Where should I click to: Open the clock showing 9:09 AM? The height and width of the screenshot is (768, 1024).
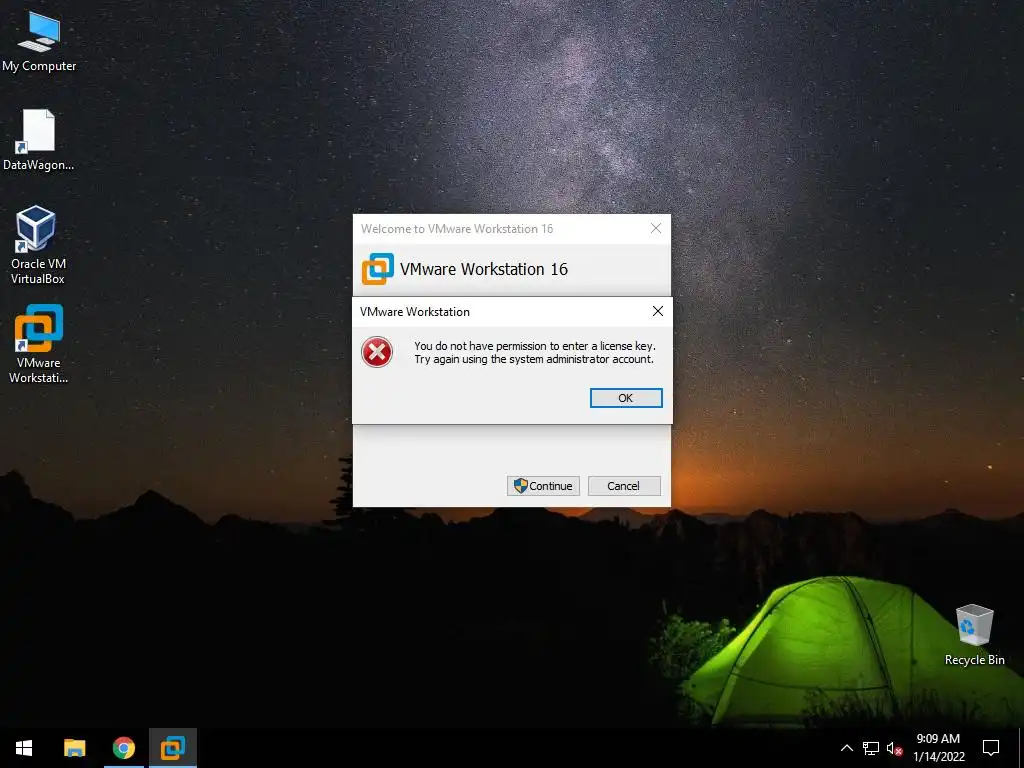click(938, 748)
